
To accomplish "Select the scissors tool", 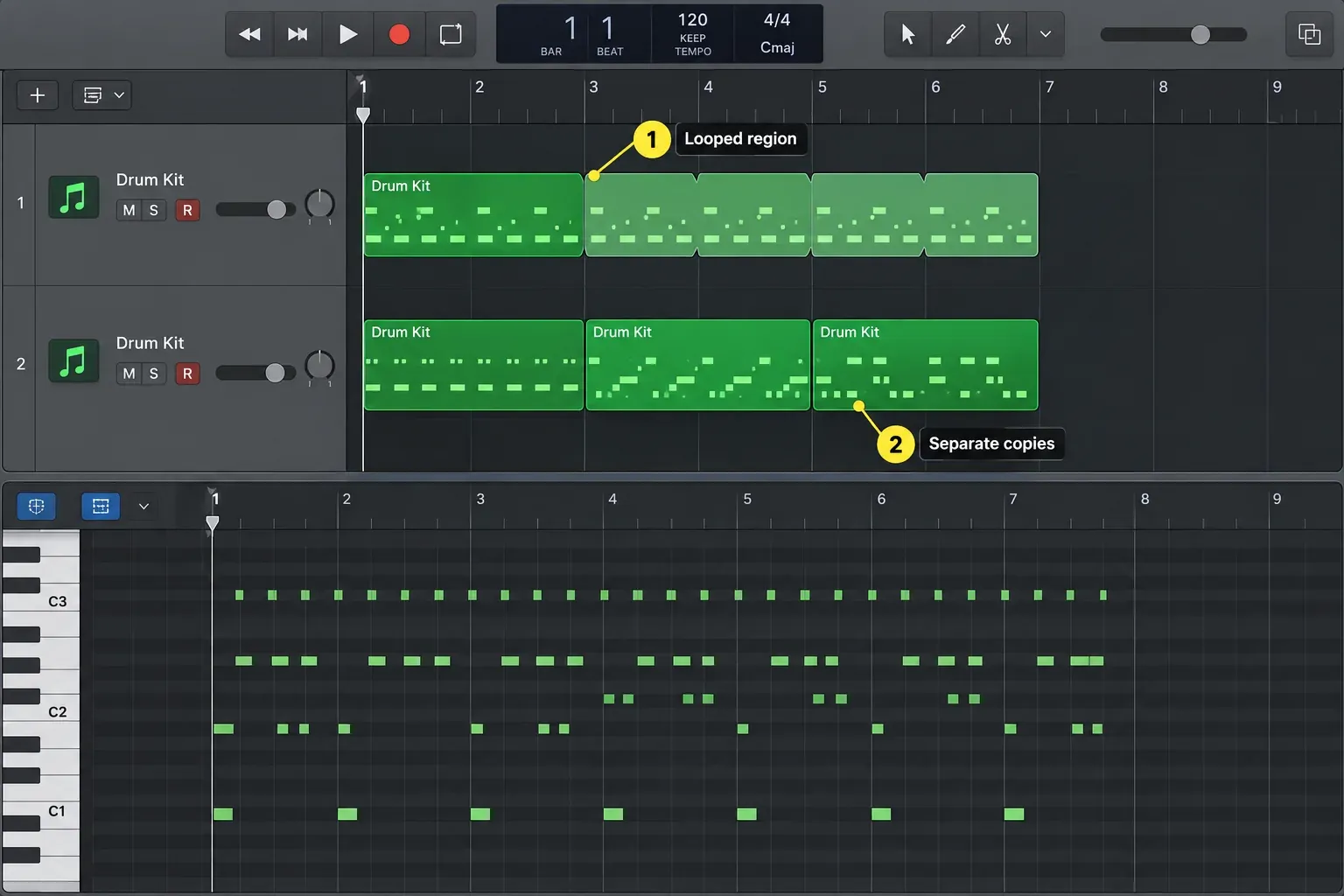I will (1003, 34).
